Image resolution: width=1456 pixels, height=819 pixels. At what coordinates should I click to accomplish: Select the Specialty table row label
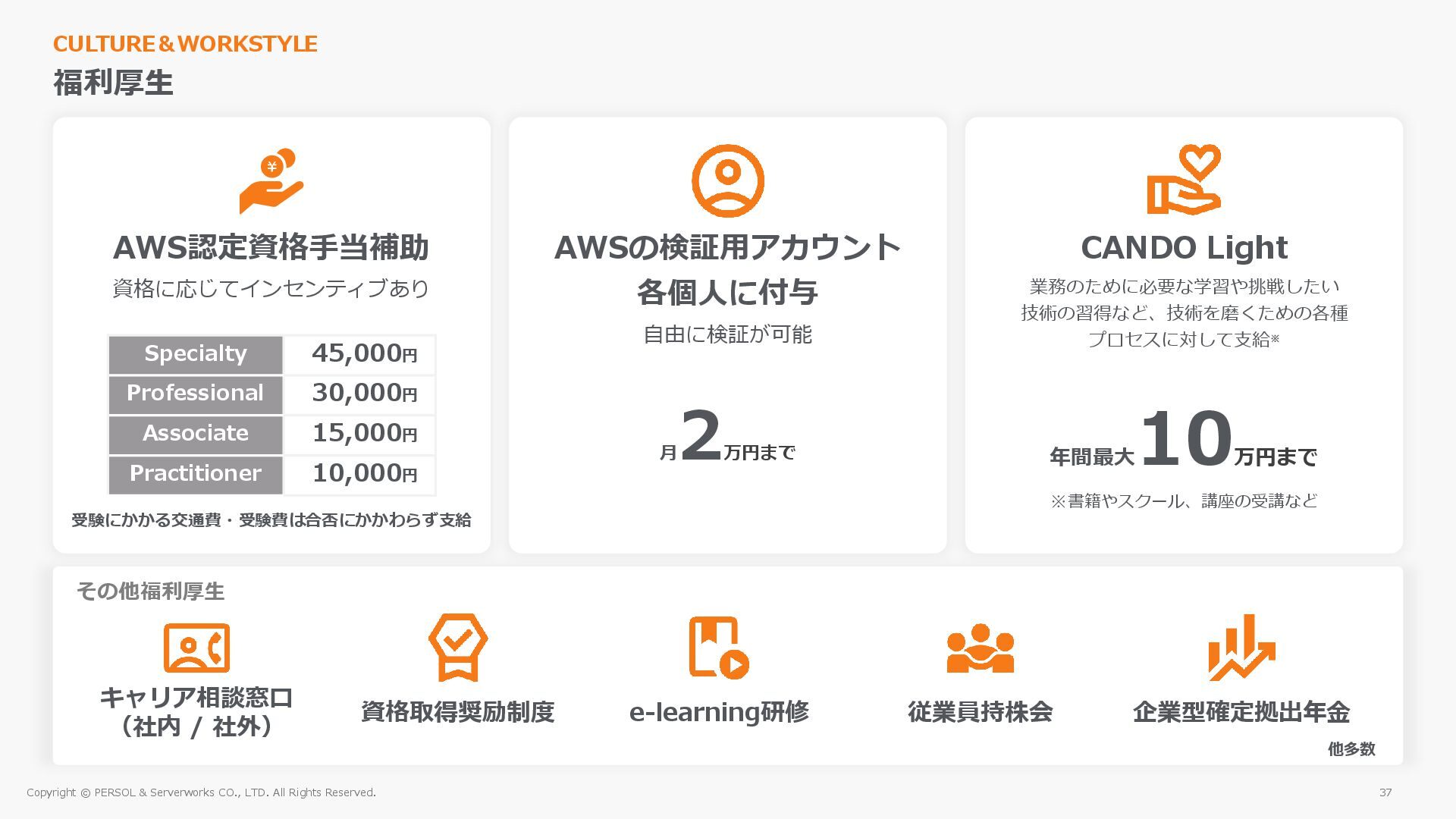196,354
